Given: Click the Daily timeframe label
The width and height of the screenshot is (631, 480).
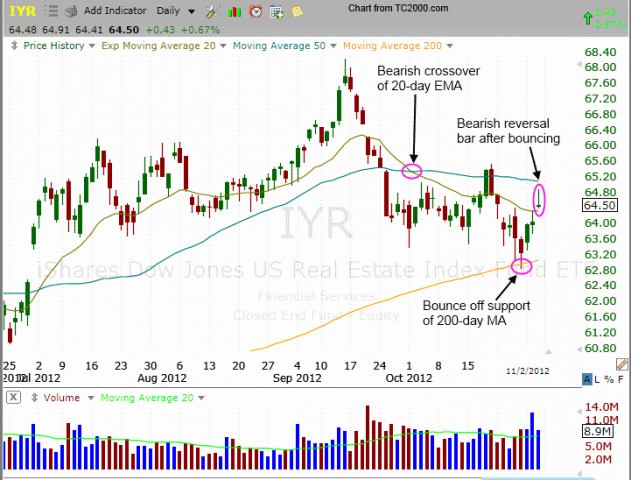Looking at the screenshot, I should [x=168, y=11].
